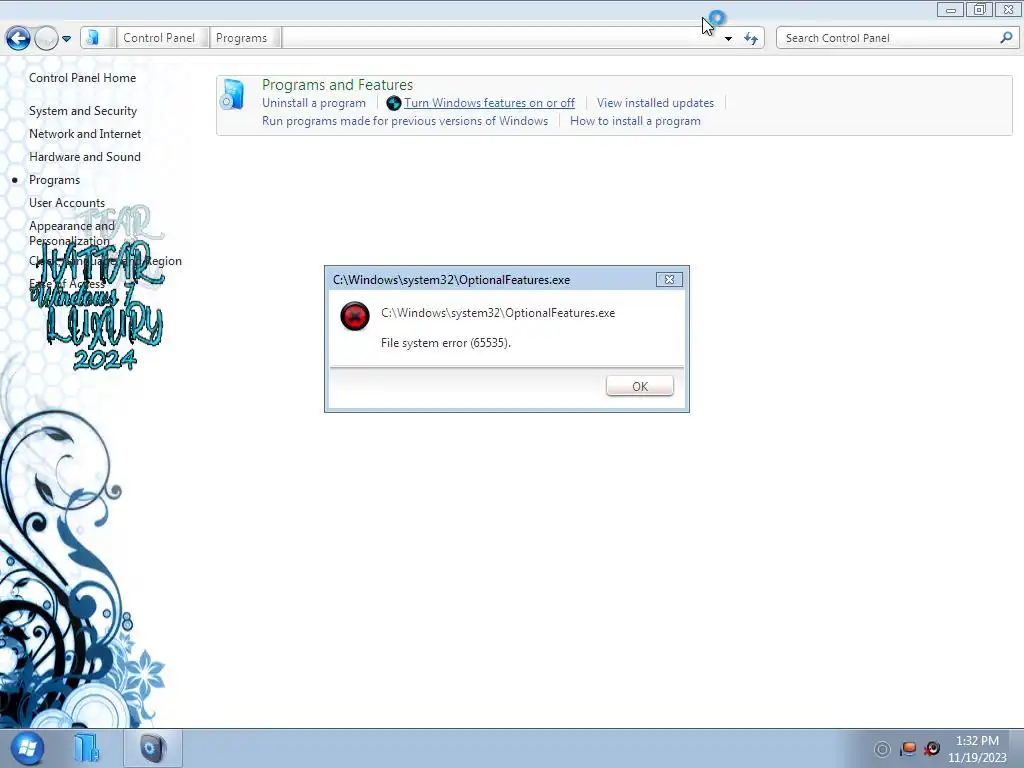Click the Control Panel icon in address bar
The image size is (1024, 768).
[93, 38]
